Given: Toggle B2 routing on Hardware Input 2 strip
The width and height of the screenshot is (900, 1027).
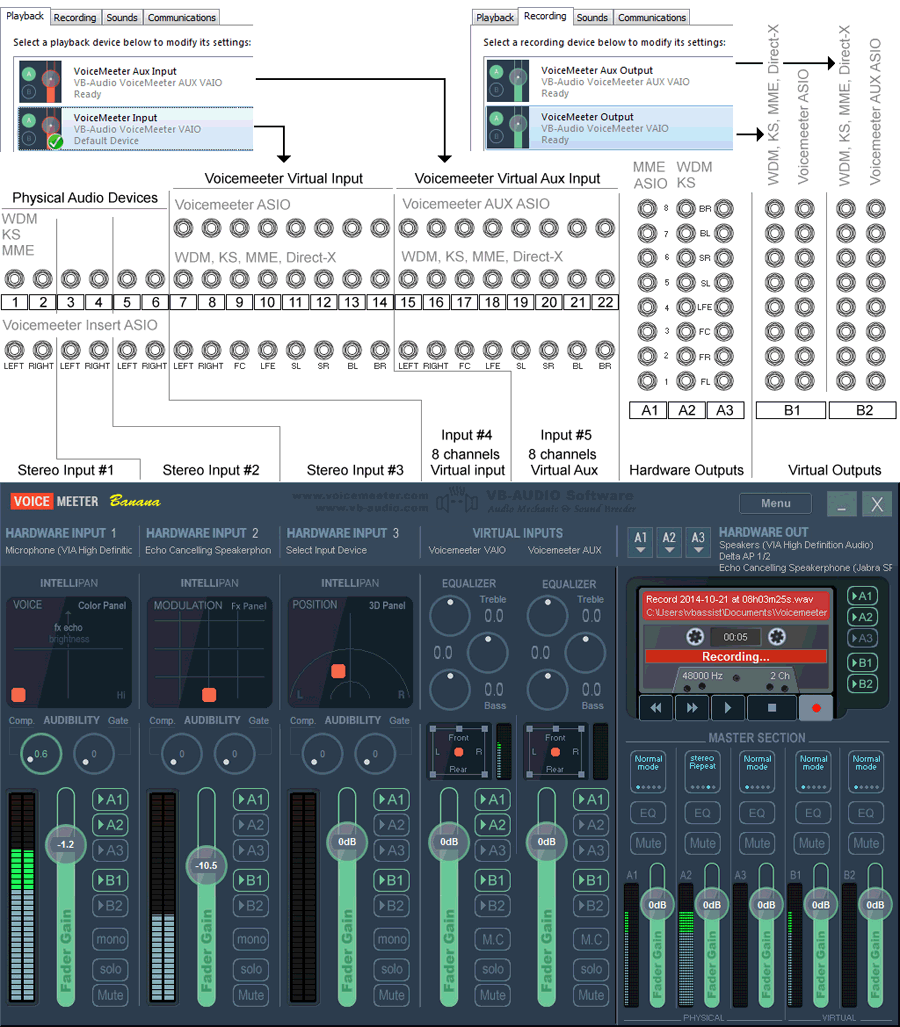Looking at the screenshot, I should click(251, 906).
